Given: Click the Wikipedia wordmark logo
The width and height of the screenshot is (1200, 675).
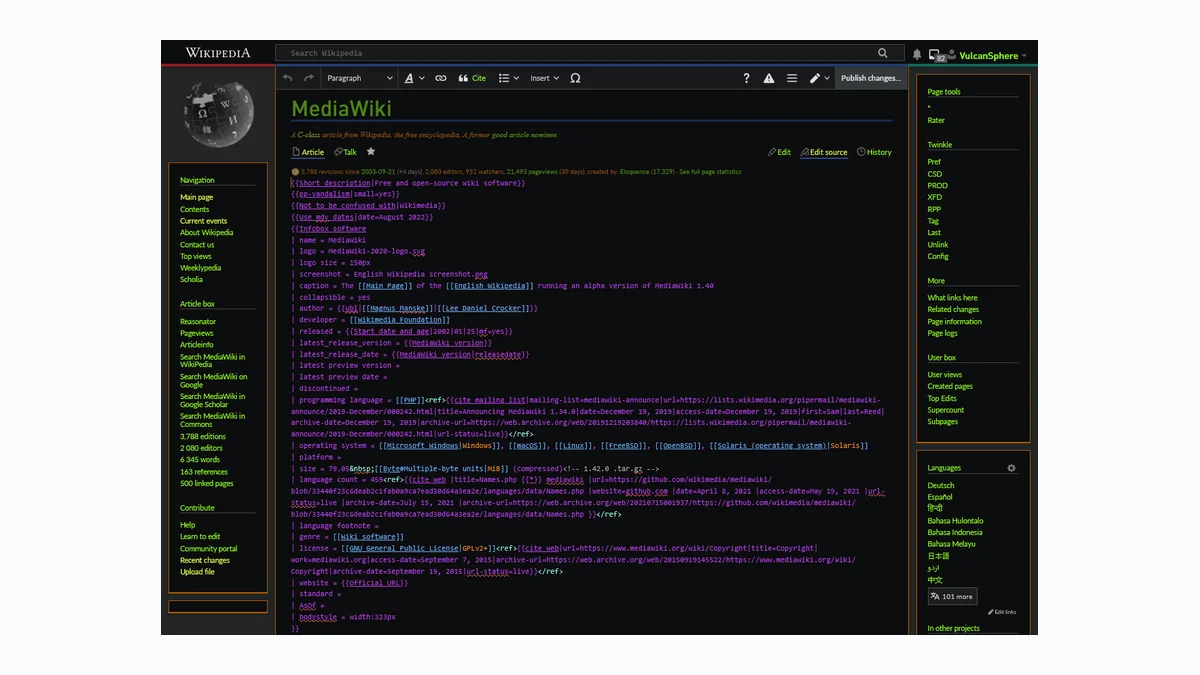Looking at the screenshot, I should [218, 53].
